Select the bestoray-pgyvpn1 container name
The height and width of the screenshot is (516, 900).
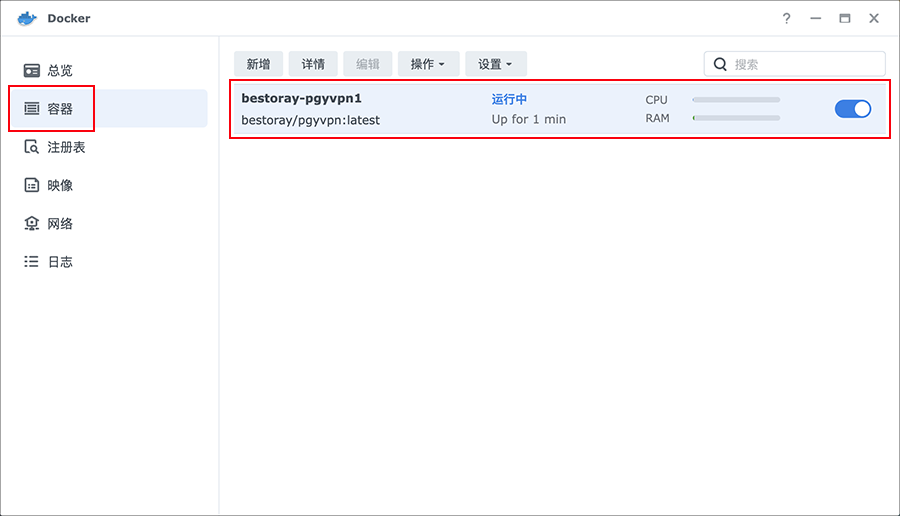(x=301, y=98)
